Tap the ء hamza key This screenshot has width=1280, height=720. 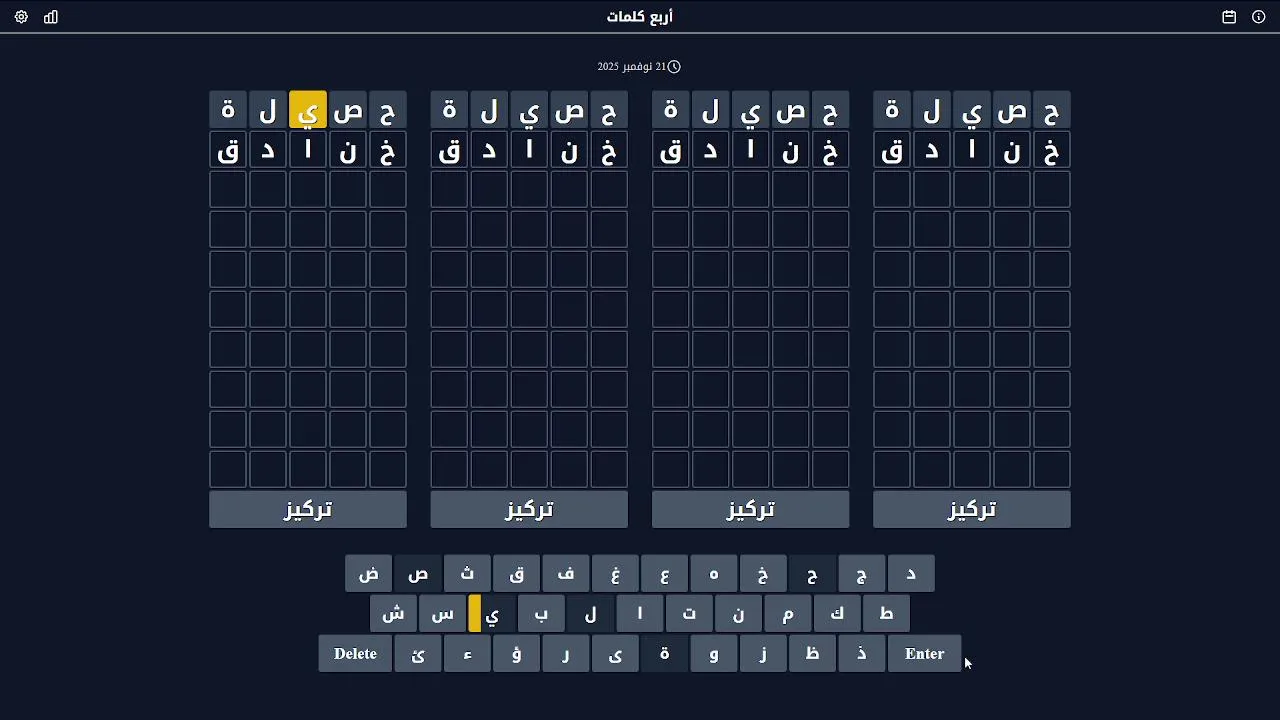click(467, 654)
